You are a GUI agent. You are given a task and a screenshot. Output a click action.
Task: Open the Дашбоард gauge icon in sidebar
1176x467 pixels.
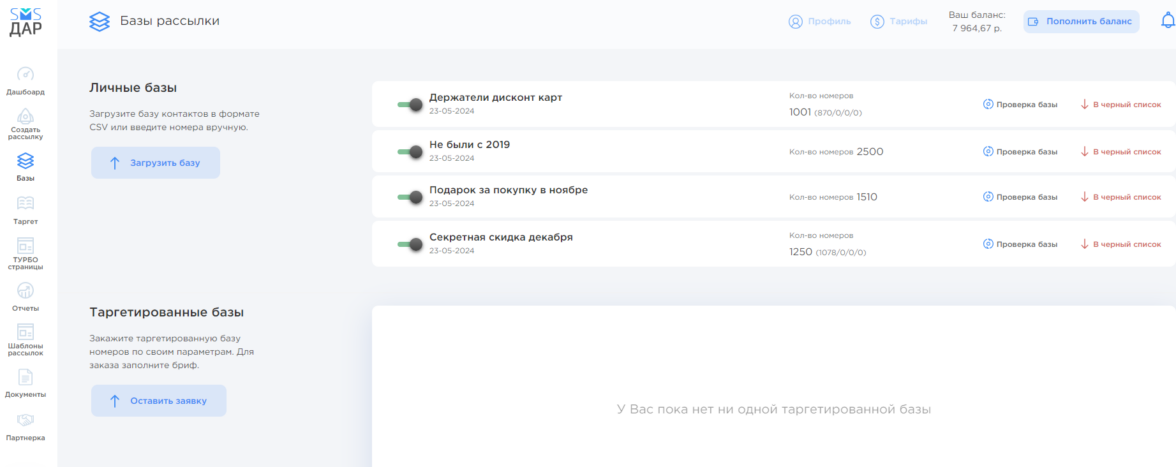[25, 74]
